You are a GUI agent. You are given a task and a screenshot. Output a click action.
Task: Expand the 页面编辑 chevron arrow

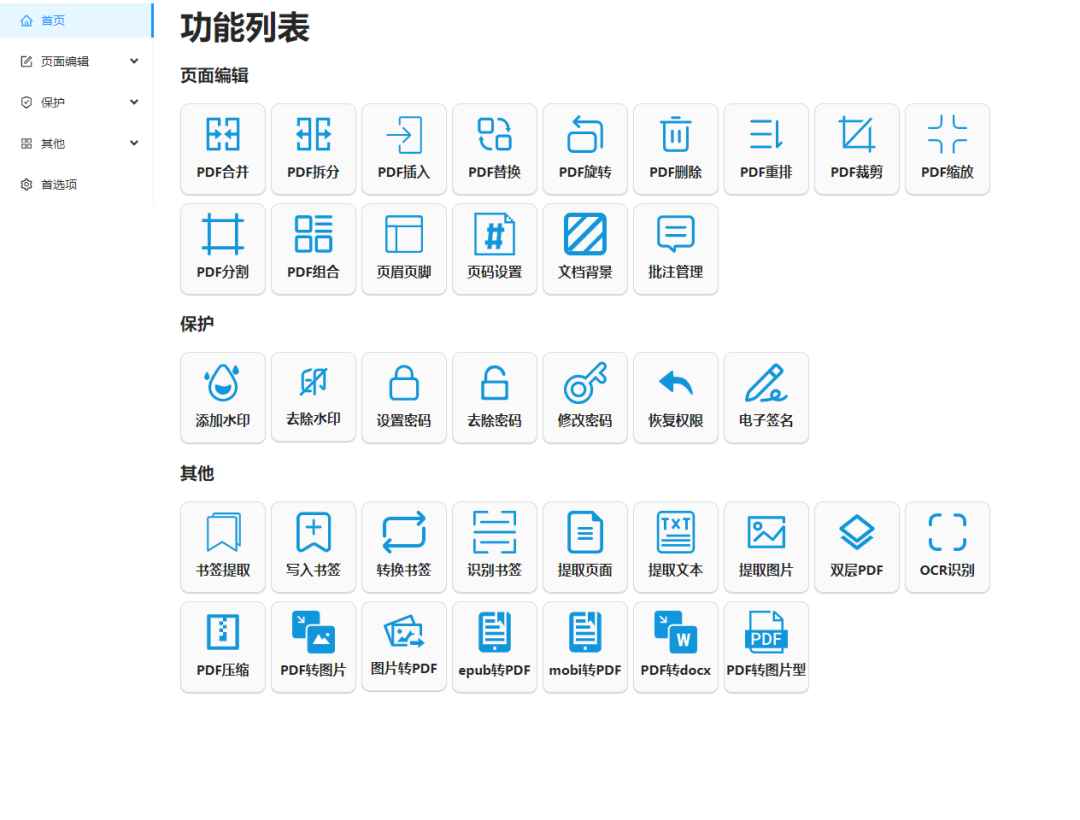pyautogui.click(x=134, y=61)
